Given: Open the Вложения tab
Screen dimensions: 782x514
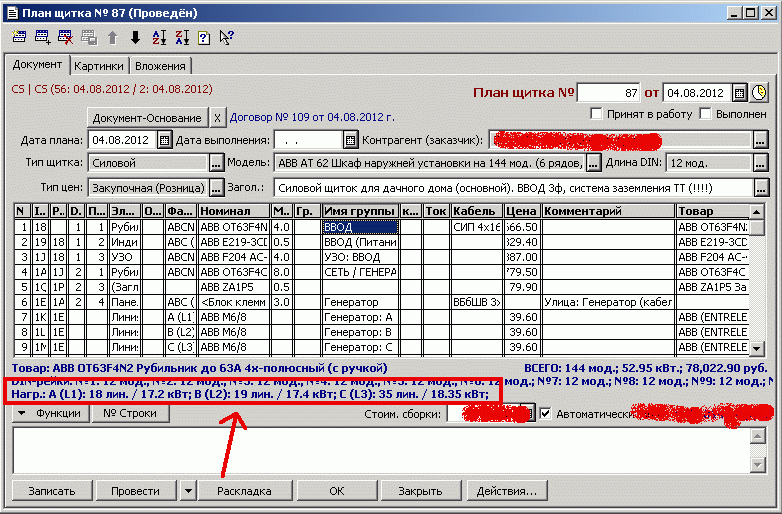Looking at the screenshot, I should [x=160, y=66].
